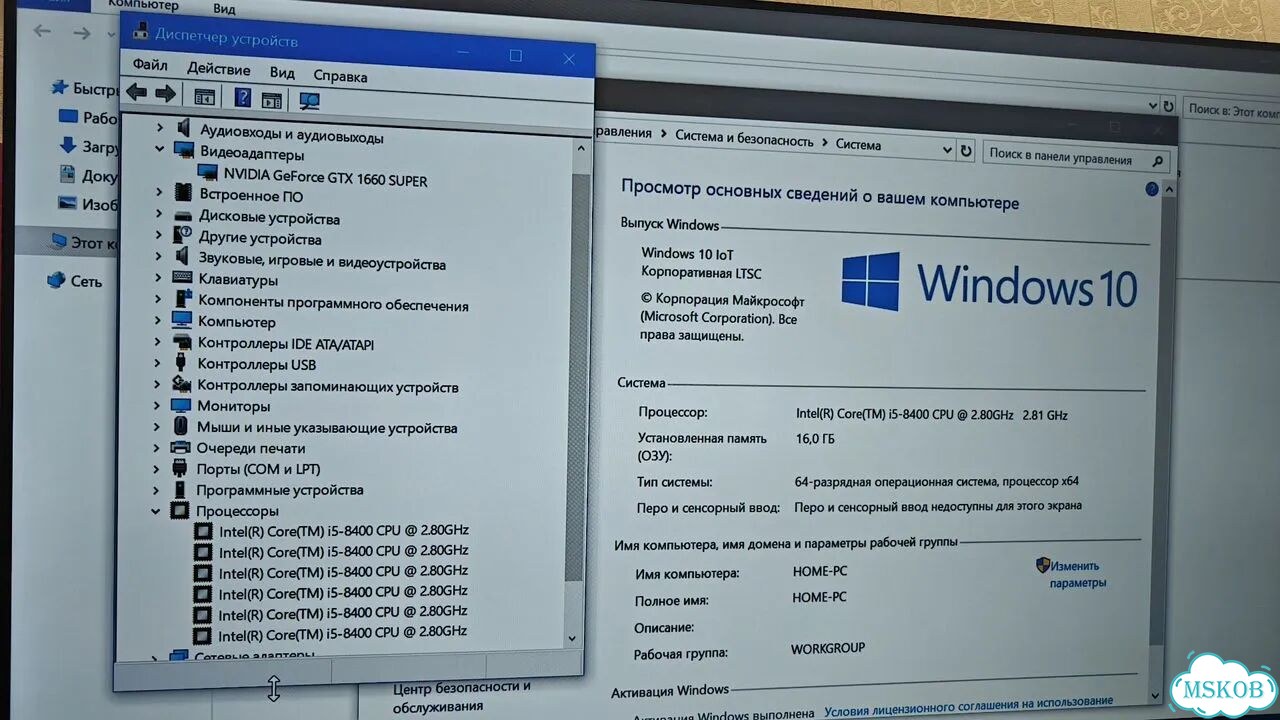Viewport: 1280px width, 720px height.
Task: Click the Дисковые устройства drive icon
Action: pyautogui.click(x=182, y=216)
